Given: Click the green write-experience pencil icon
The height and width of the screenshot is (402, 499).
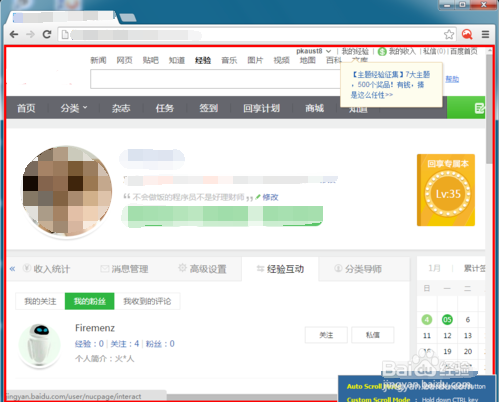Looking at the screenshot, I should pyautogui.click(x=479, y=108).
